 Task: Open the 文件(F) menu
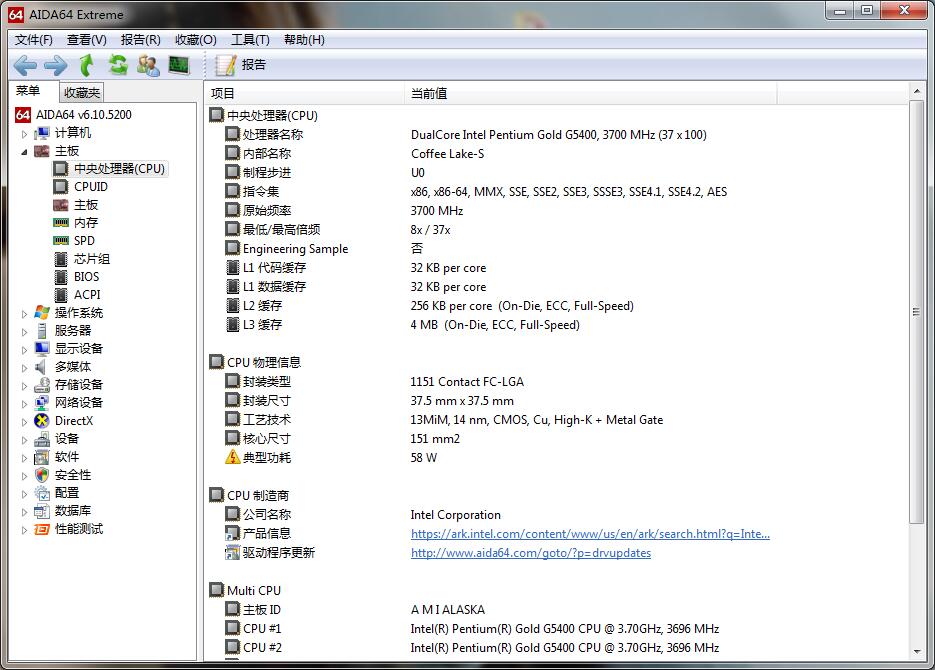pos(33,40)
